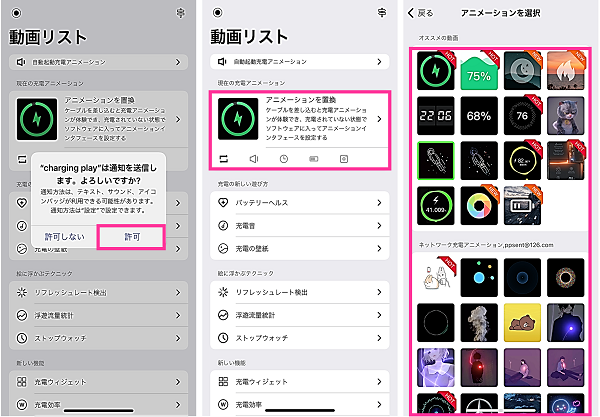The image size is (600, 417).
Task: Go back using the 戻る link
Action: click(421, 13)
